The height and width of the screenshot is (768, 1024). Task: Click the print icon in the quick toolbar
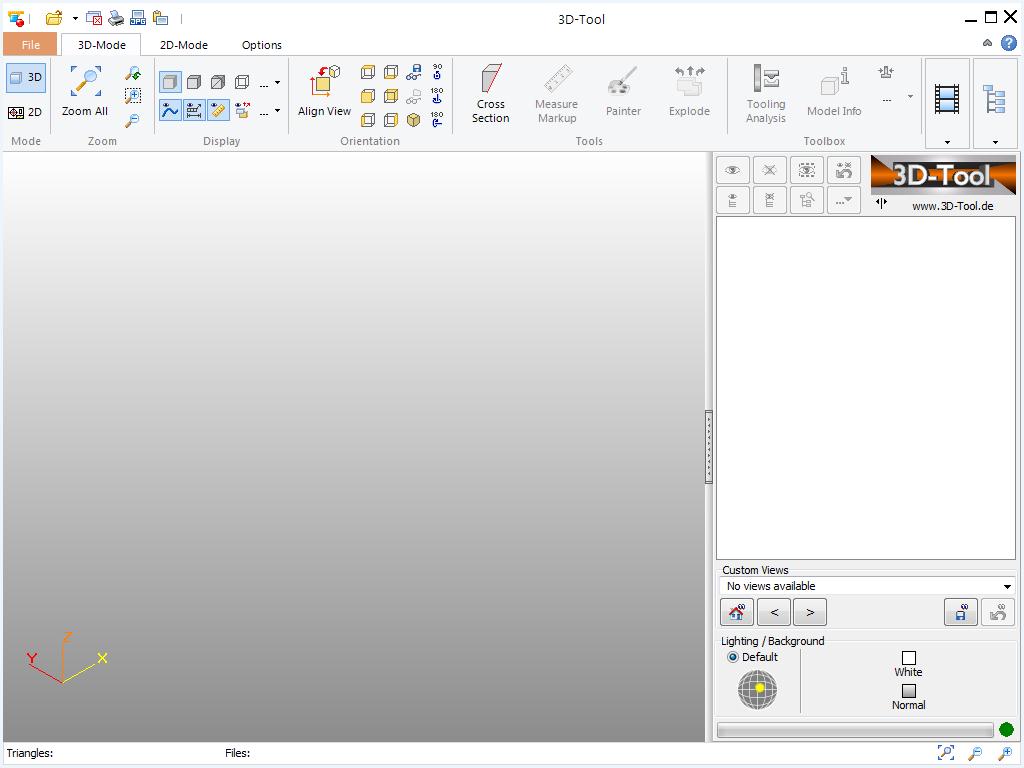[115, 17]
